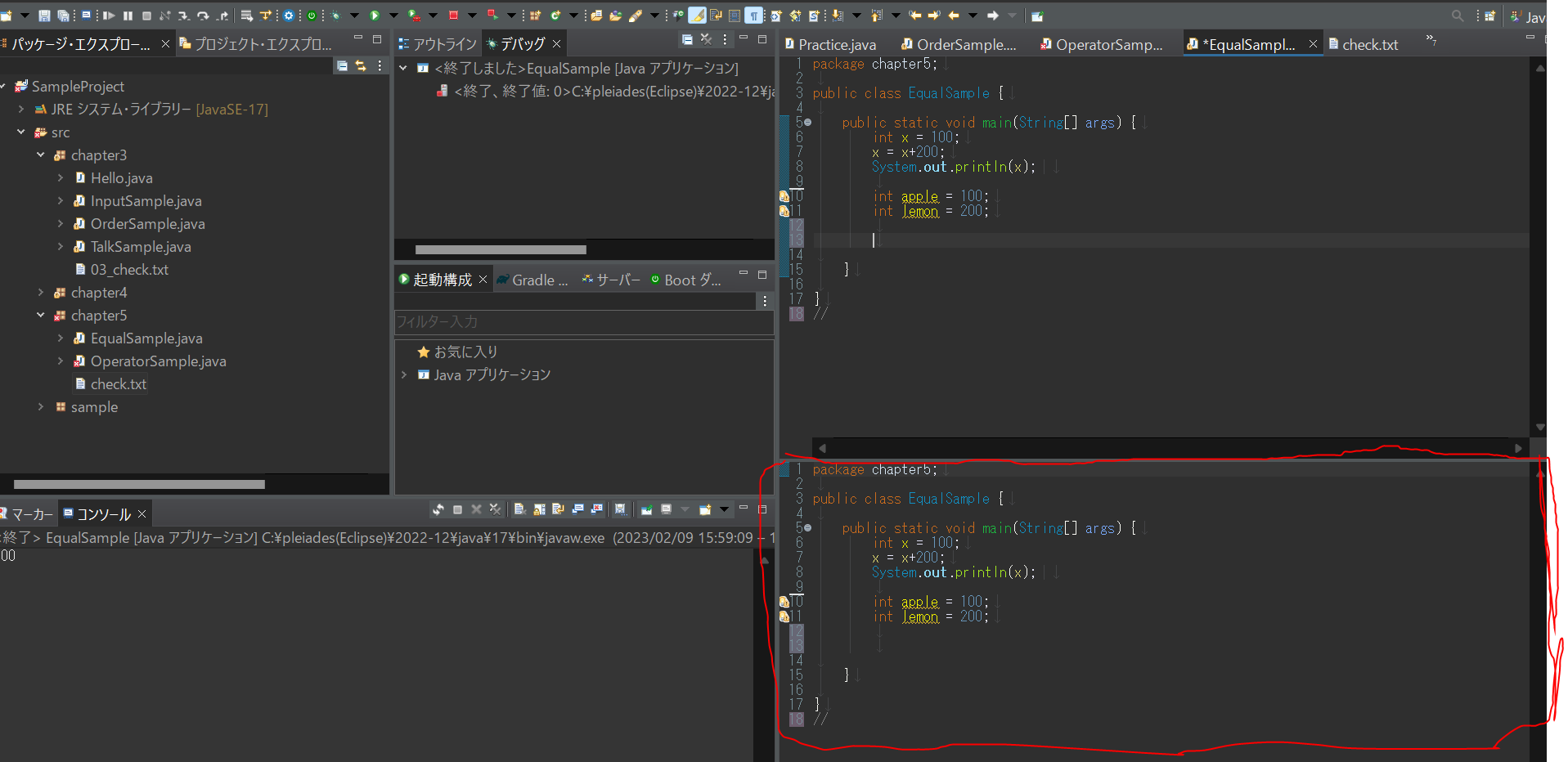
Task: Click the Previous Annotation icon
Action: coord(876,16)
